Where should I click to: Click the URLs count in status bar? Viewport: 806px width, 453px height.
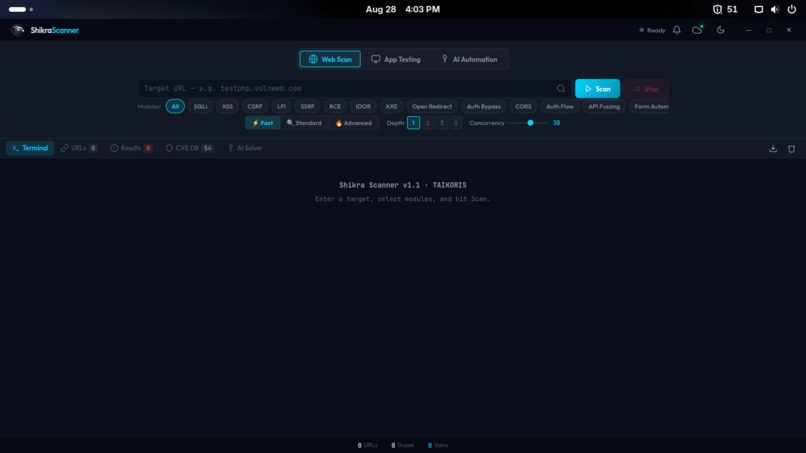pyautogui.click(x=368, y=445)
